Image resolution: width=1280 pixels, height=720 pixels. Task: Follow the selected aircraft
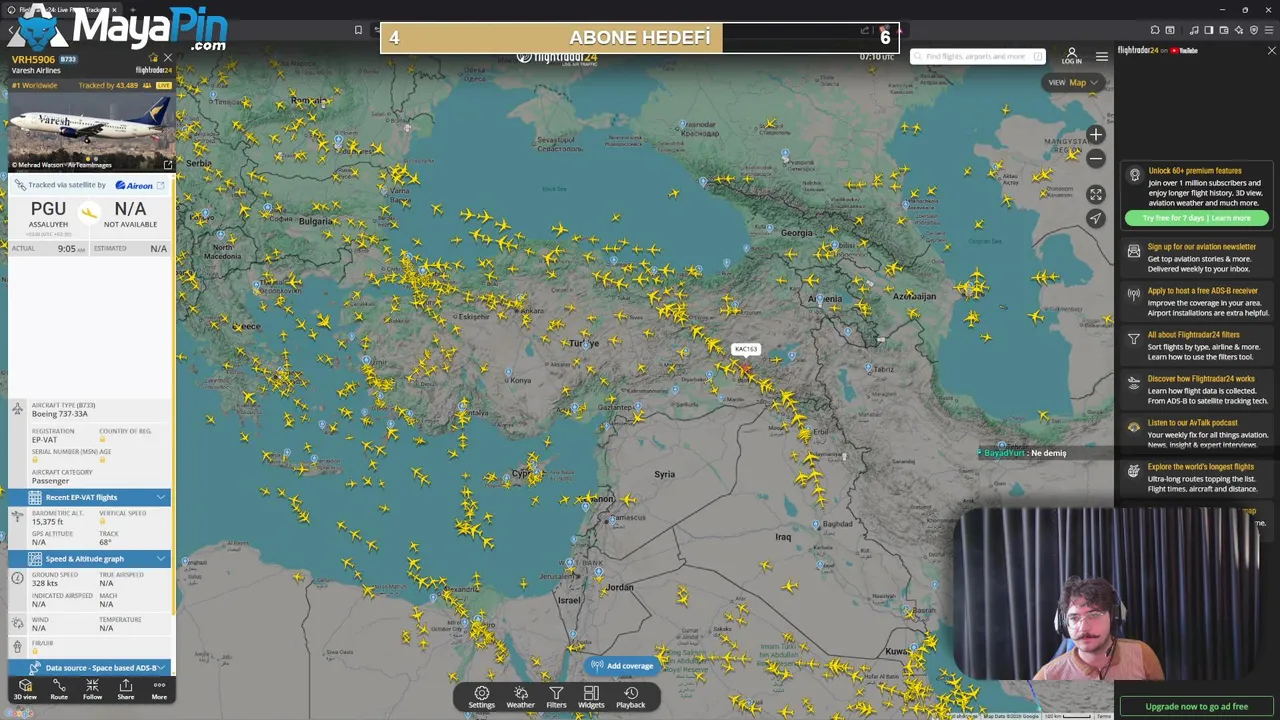pos(92,689)
